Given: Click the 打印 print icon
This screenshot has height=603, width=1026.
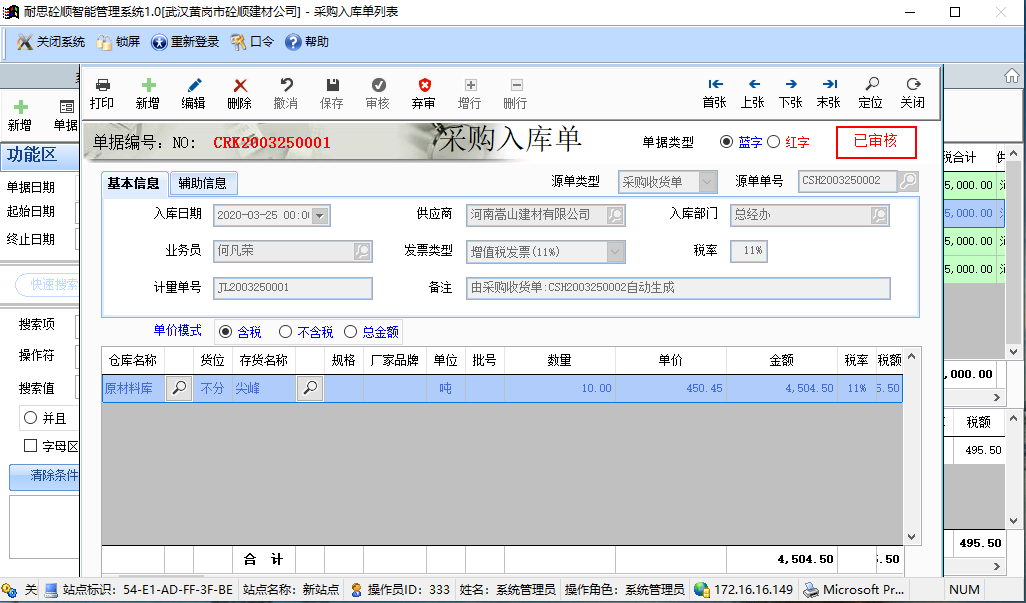Looking at the screenshot, I should click(x=101, y=86).
